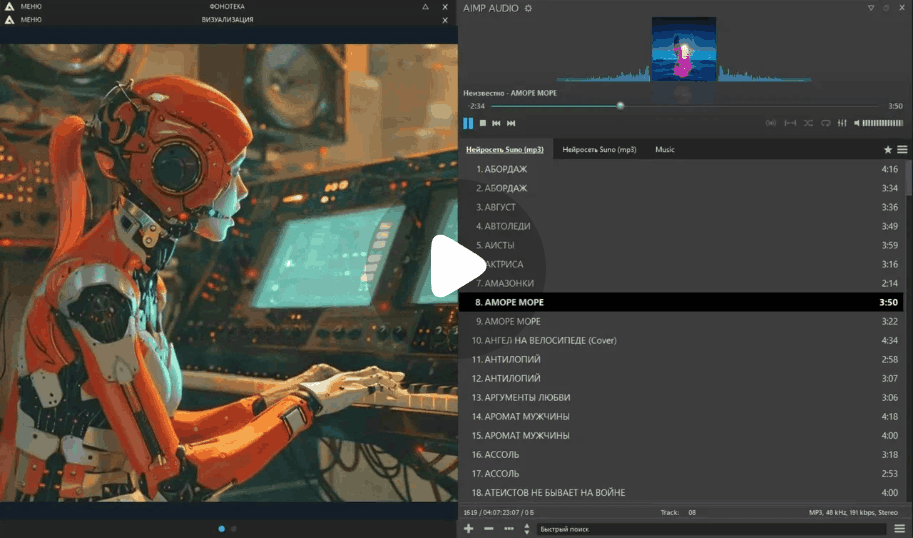913x538 pixels.
Task: Pause playback with the blue pause button
Action: [468, 123]
